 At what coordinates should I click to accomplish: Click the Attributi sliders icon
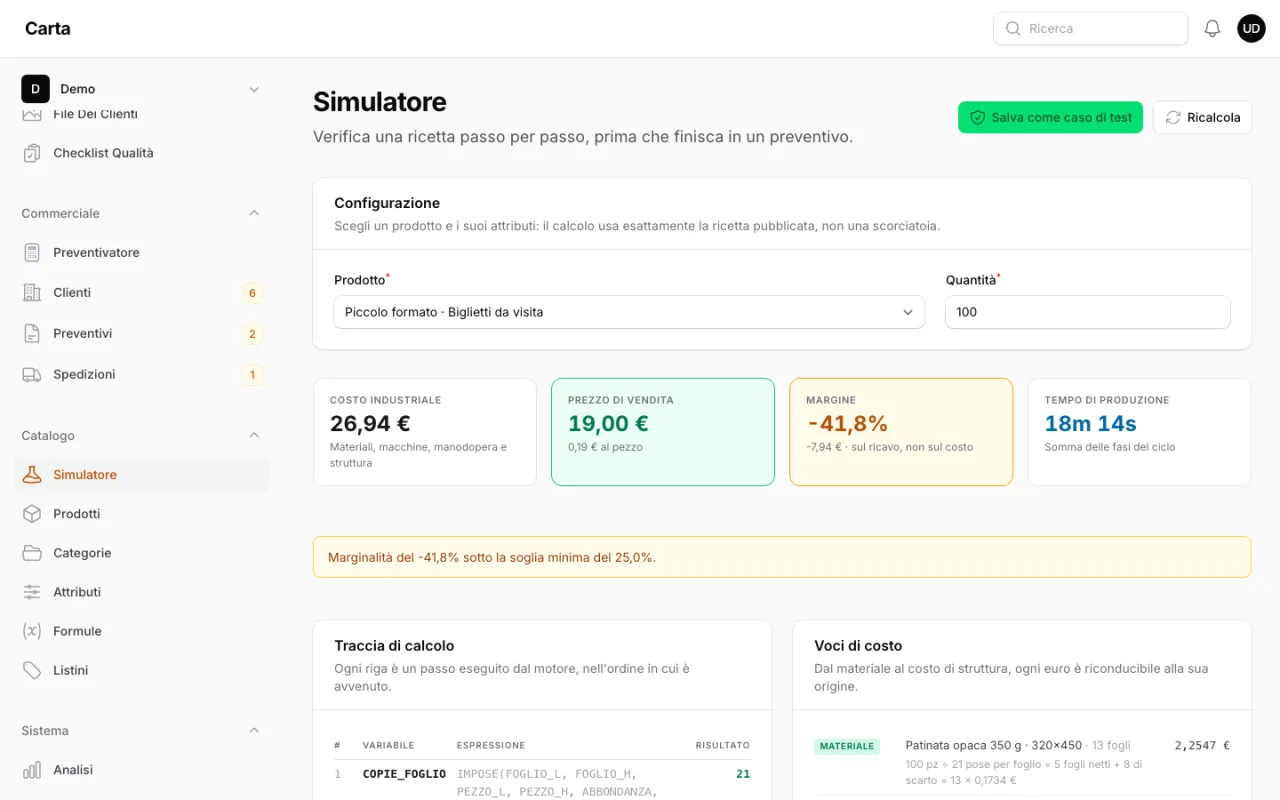point(32,592)
